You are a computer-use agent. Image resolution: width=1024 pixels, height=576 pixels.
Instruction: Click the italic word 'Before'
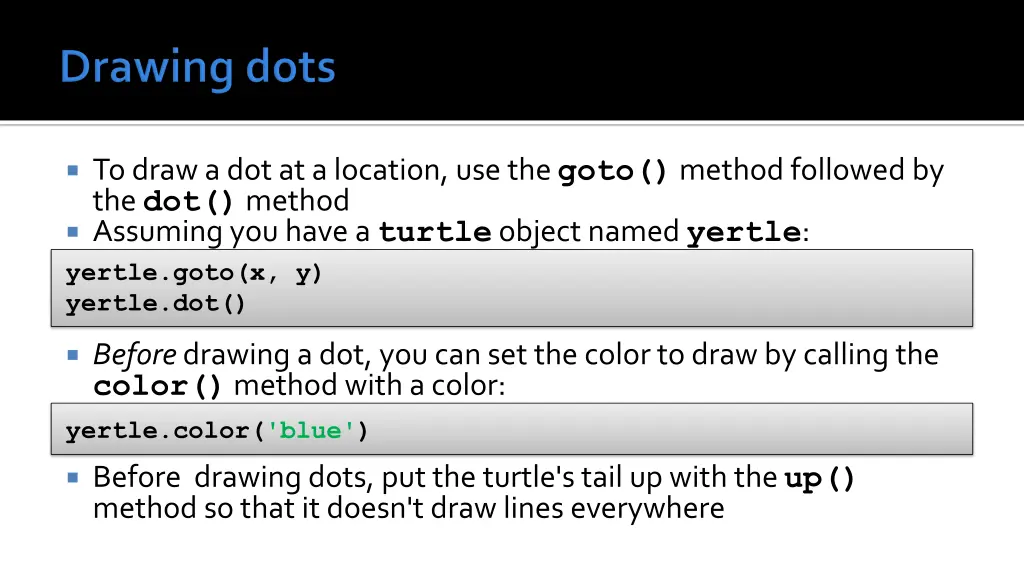135,355
